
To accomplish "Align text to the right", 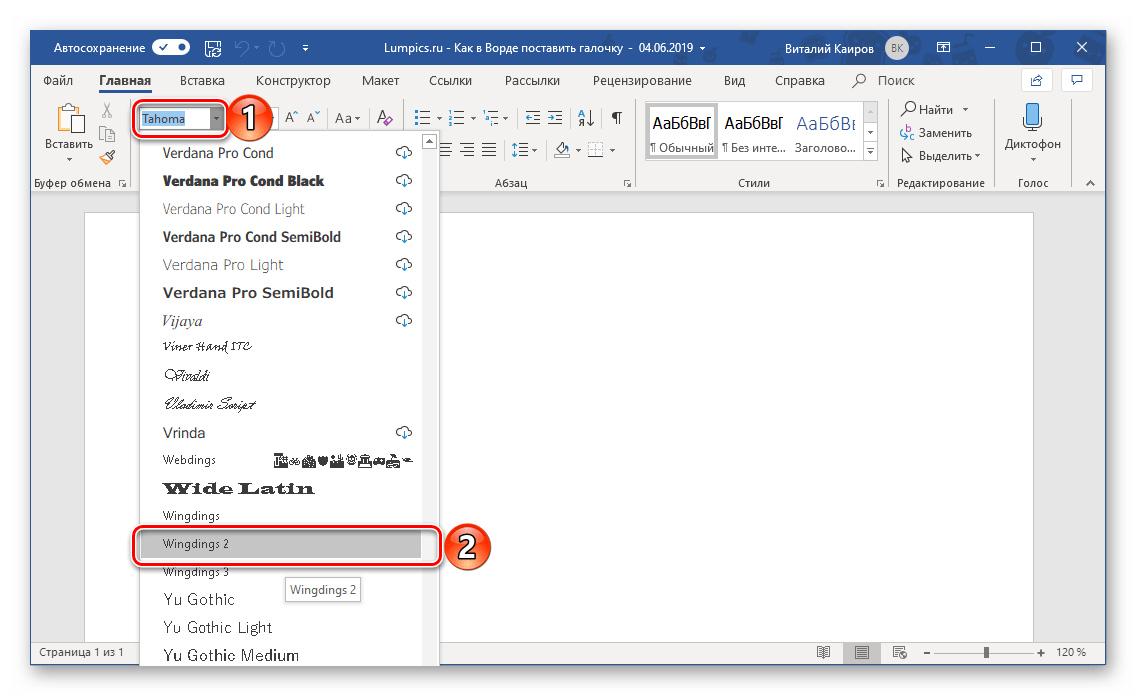I will [467, 150].
